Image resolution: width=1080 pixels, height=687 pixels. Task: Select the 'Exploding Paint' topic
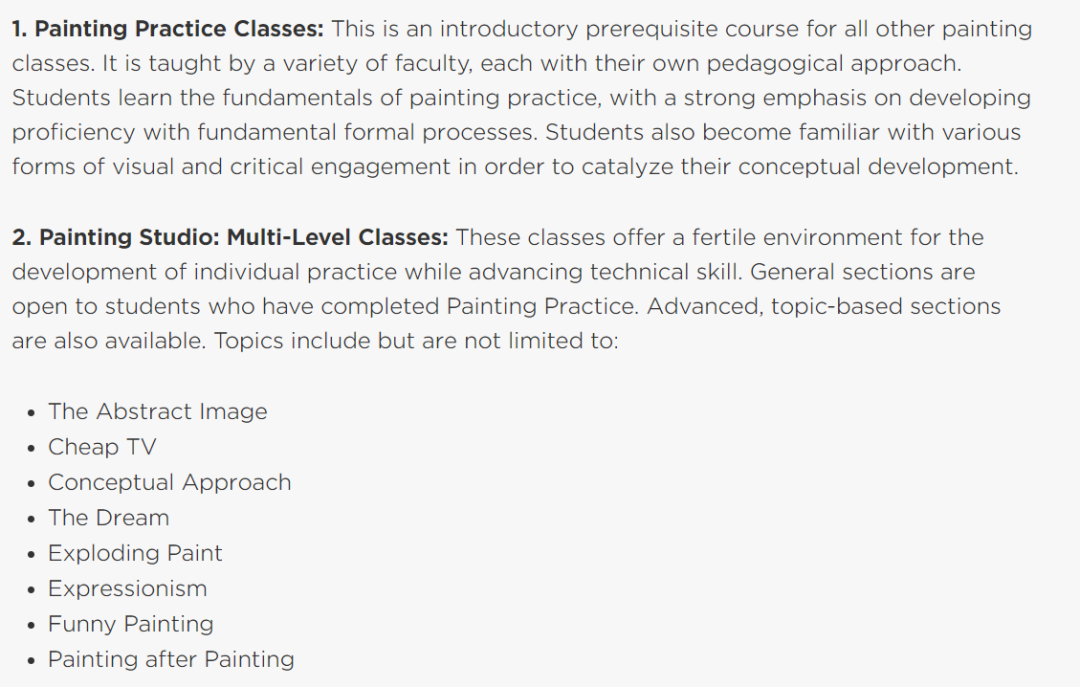point(136,553)
